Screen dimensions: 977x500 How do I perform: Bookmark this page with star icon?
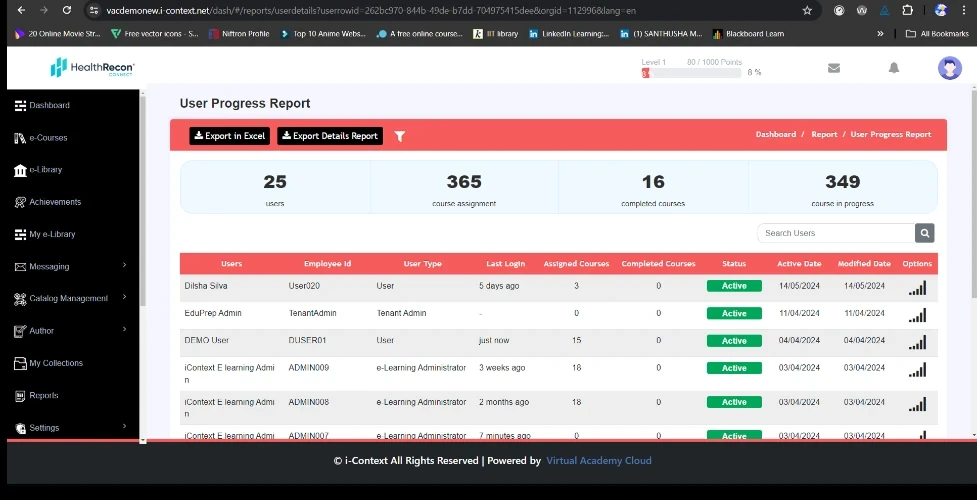(807, 11)
